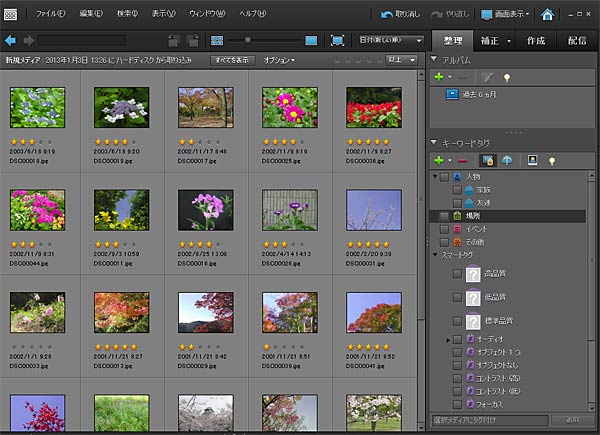The height and width of the screenshot is (435, 600).
Task: Click the lightbulb icon in キーワードタグ panel
Action: pos(551,161)
